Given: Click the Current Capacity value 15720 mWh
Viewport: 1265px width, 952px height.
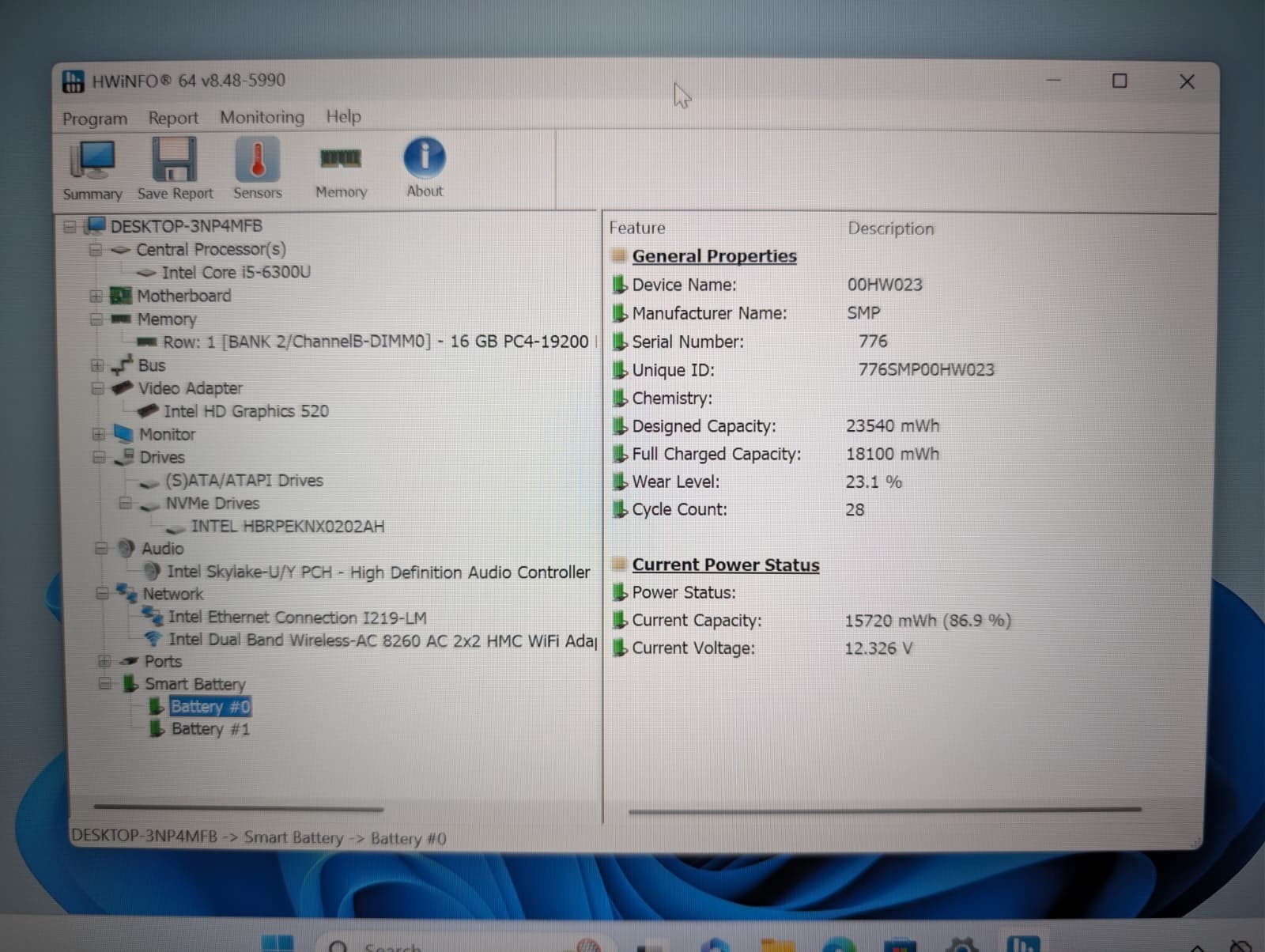Looking at the screenshot, I should click(927, 621).
